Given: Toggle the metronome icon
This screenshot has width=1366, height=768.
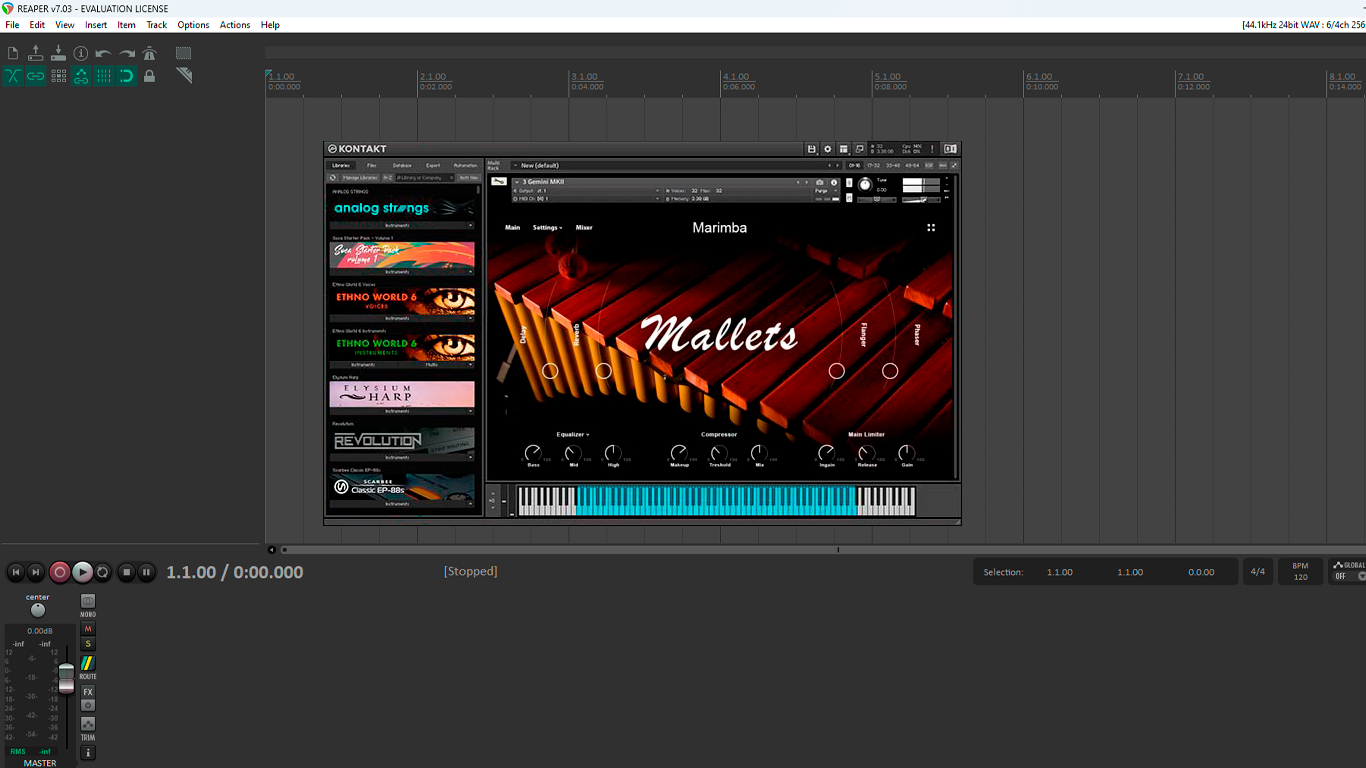Looking at the screenshot, I should point(150,54).
